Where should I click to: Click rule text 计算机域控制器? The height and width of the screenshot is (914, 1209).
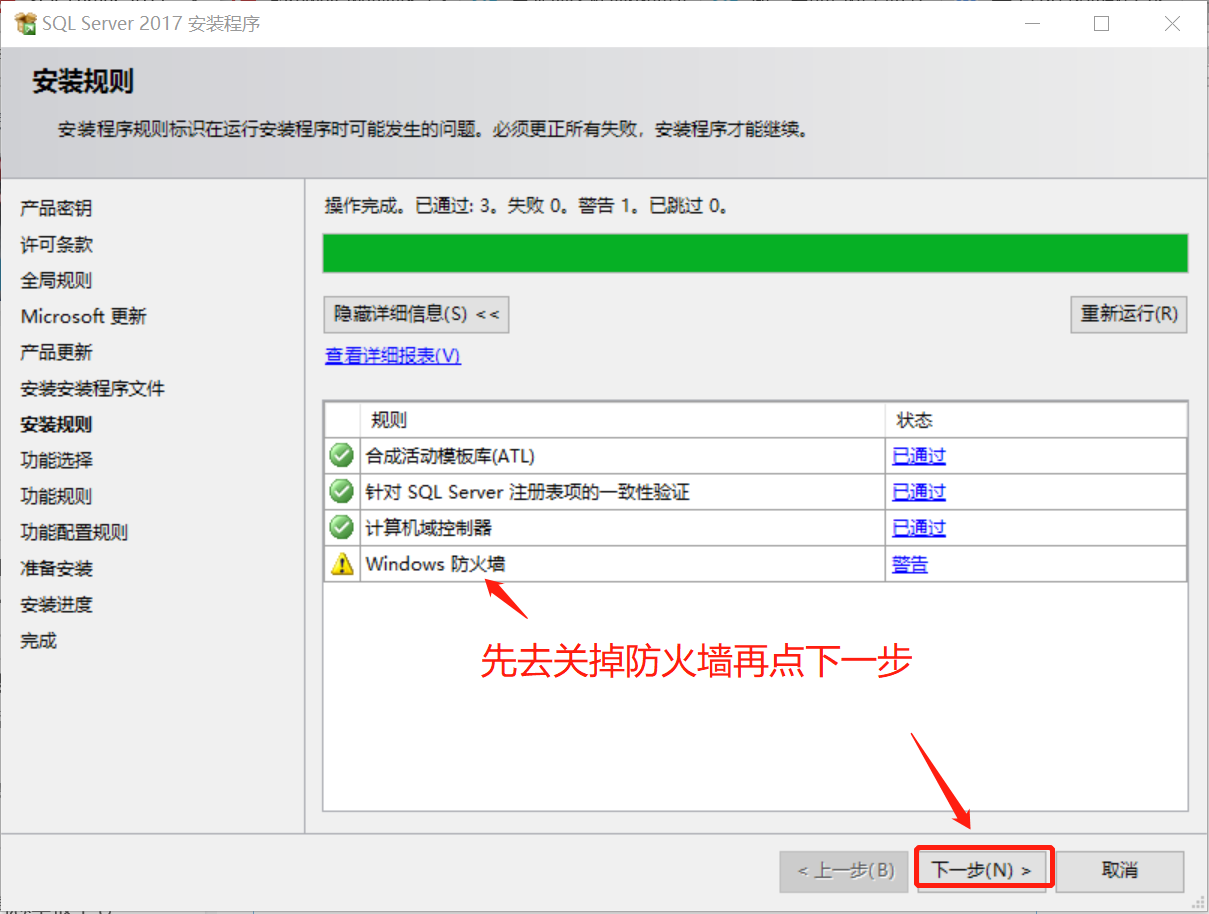[x=428, y=528]
